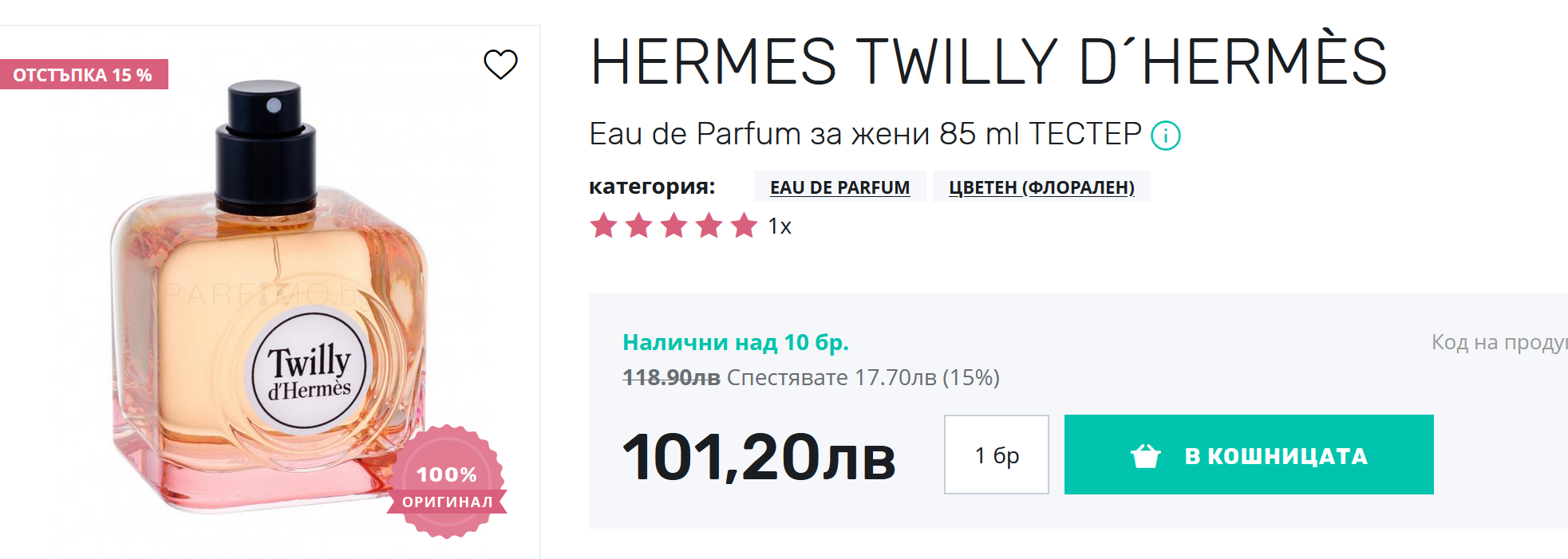
Task: Click the second rating star
Action: tap(638, 226)
